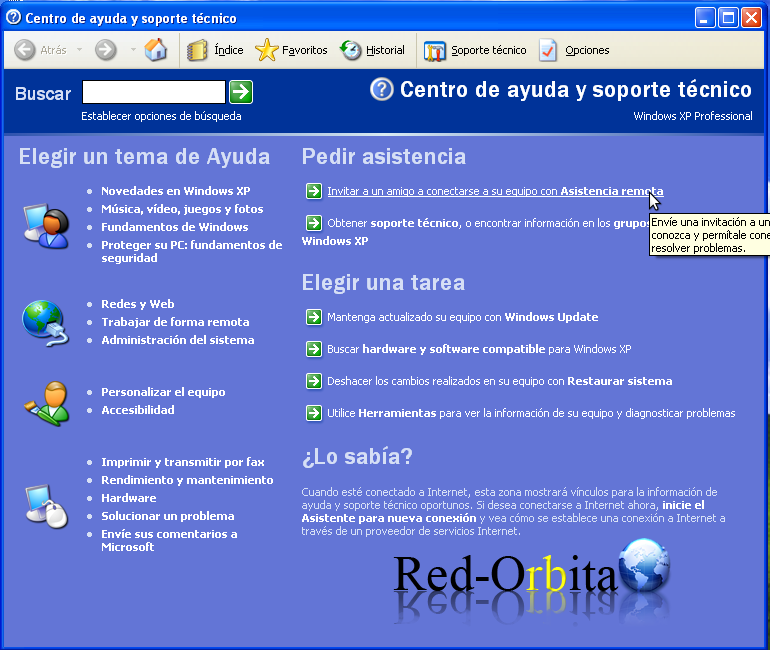This screenshot has height=650, width=770.
Task: Open Hardware help topic
Action: 129,498
